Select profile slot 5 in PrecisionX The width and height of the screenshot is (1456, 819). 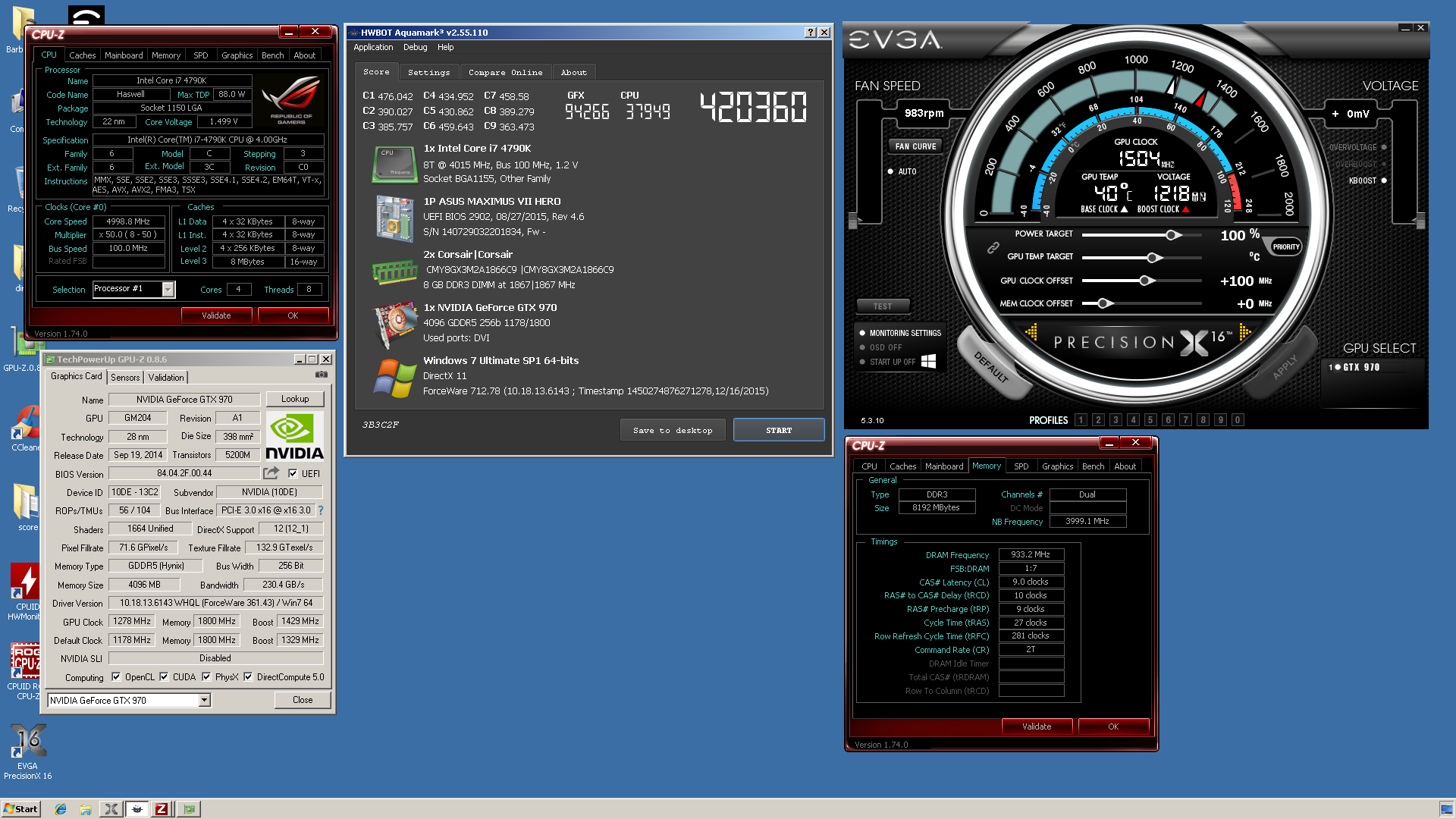[1150, 419]
